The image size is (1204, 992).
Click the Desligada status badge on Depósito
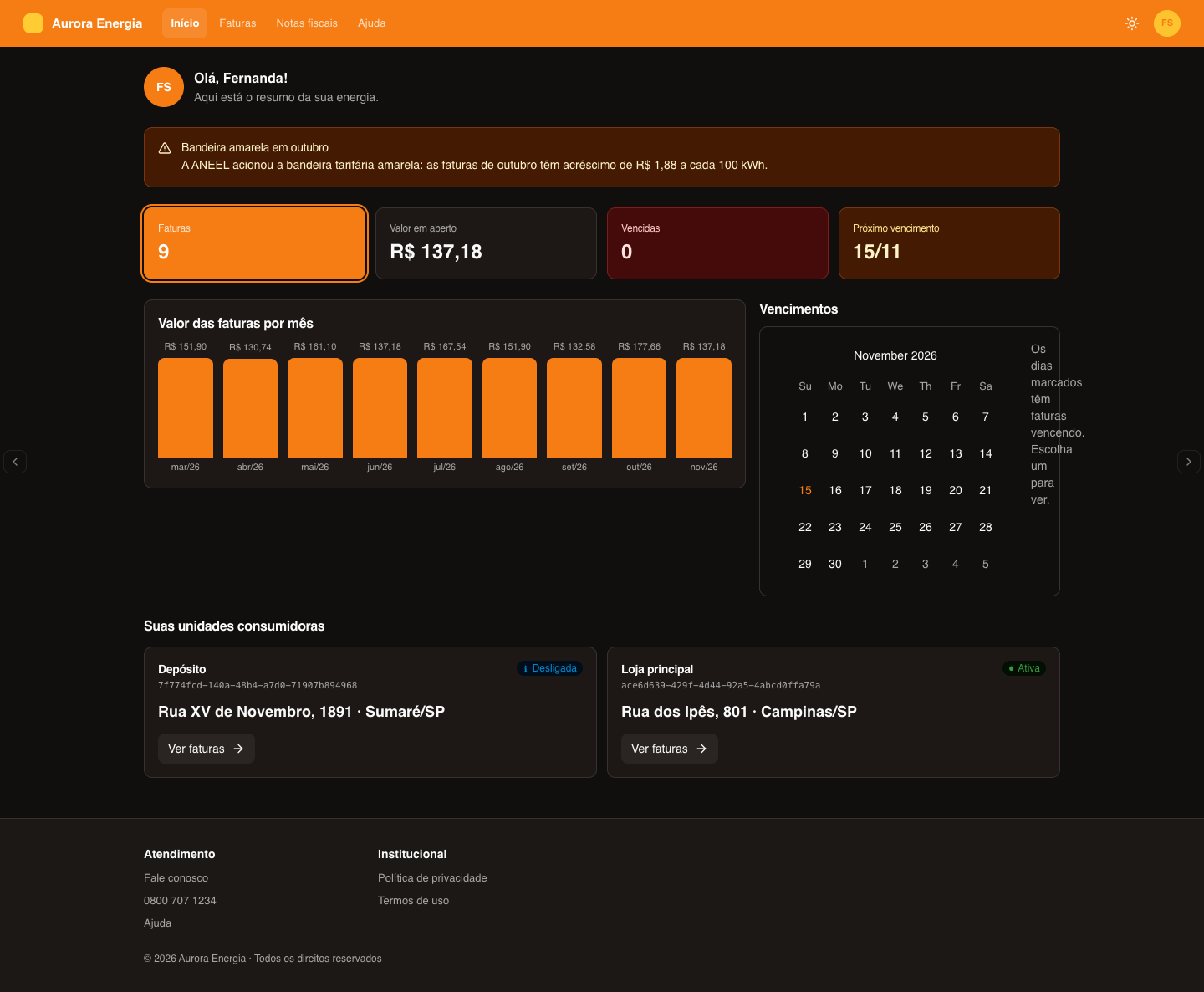[x=549, y=668]
